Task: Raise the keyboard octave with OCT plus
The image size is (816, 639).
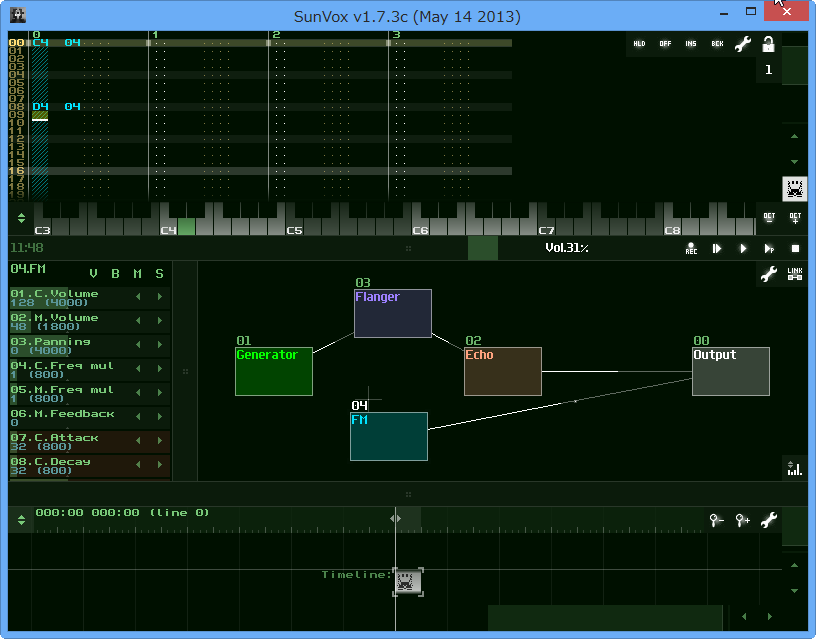Action: coord(795,218)
